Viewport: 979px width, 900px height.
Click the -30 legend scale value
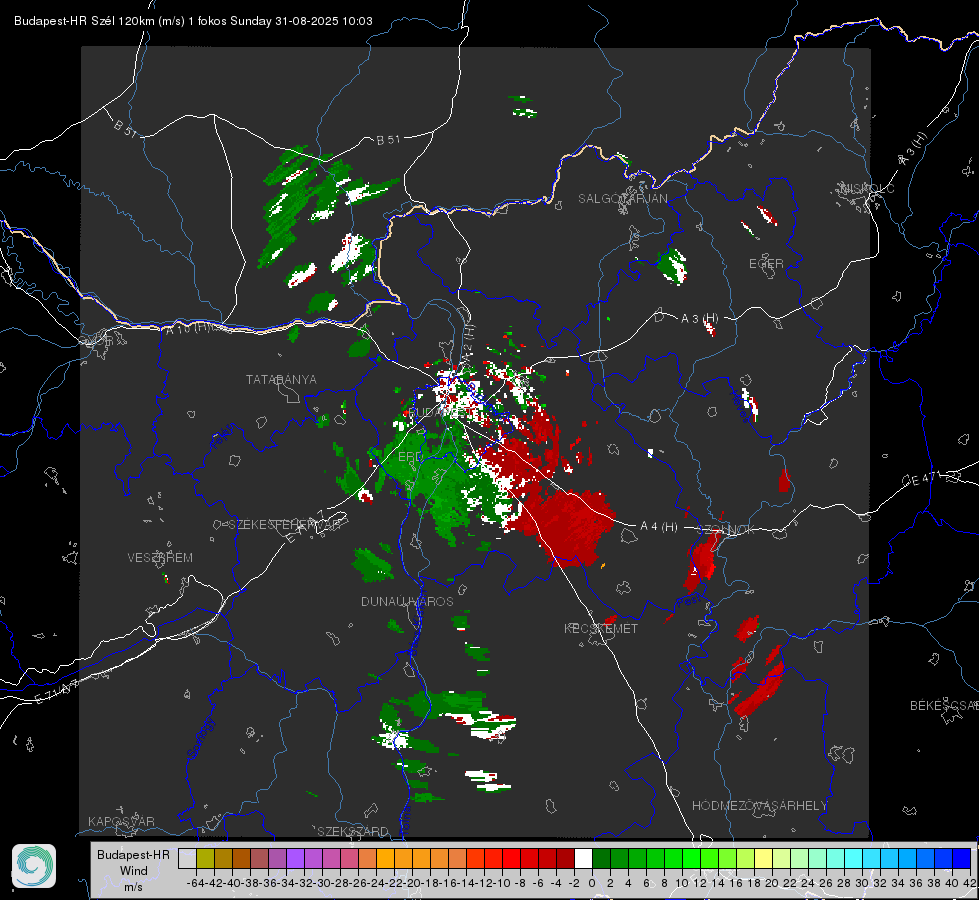tap(322, 883)
